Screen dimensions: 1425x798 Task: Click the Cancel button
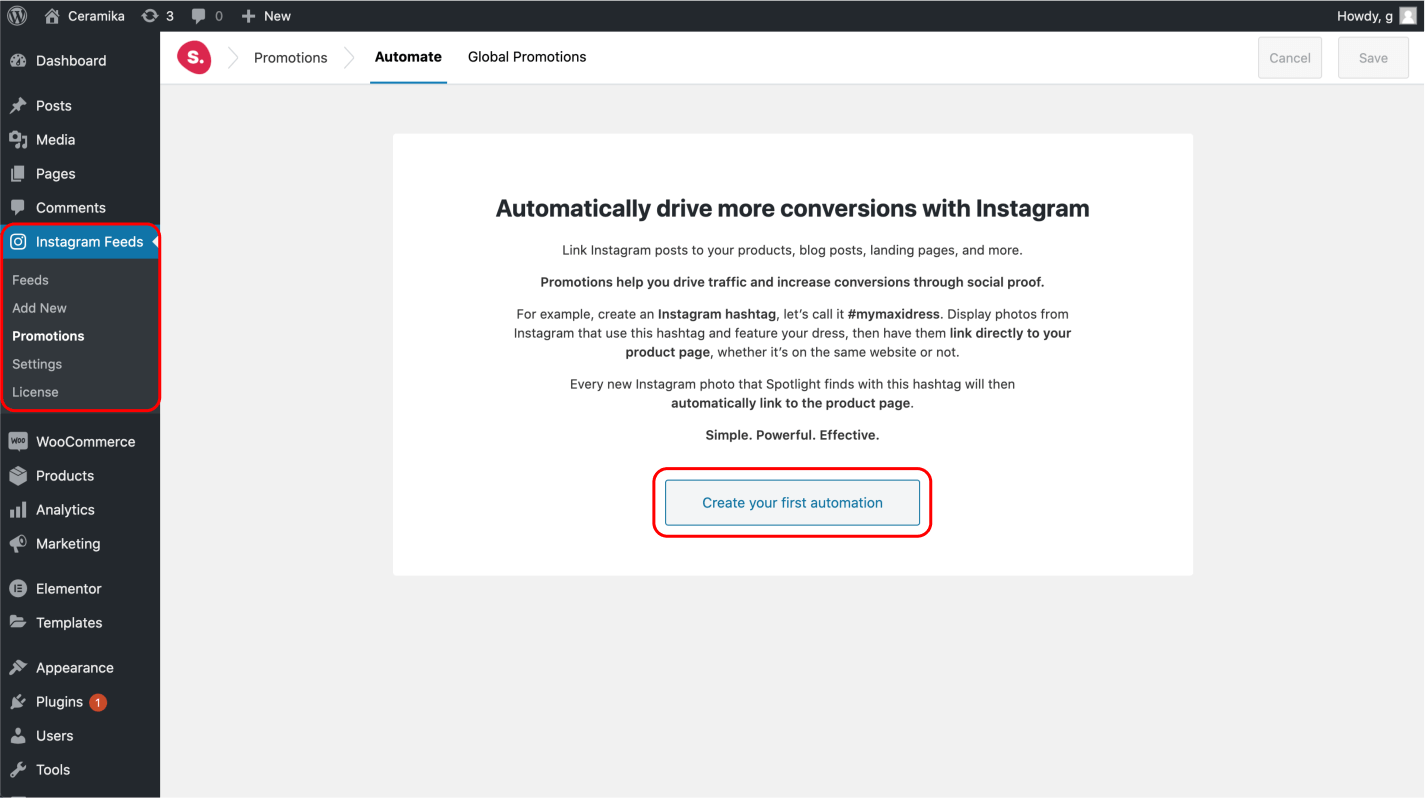pos(1290,58)
